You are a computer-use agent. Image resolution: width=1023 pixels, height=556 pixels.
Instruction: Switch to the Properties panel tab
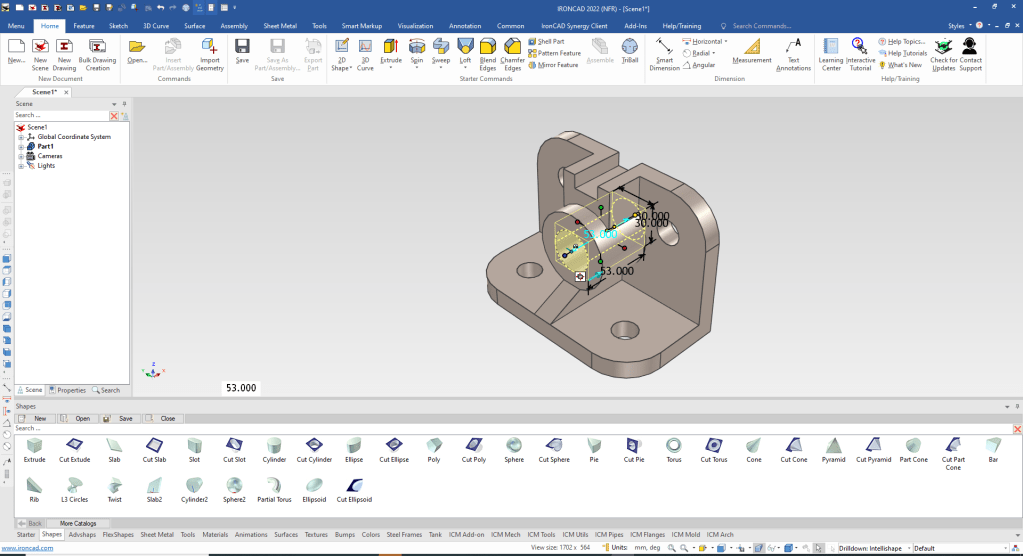pos(67,390)
